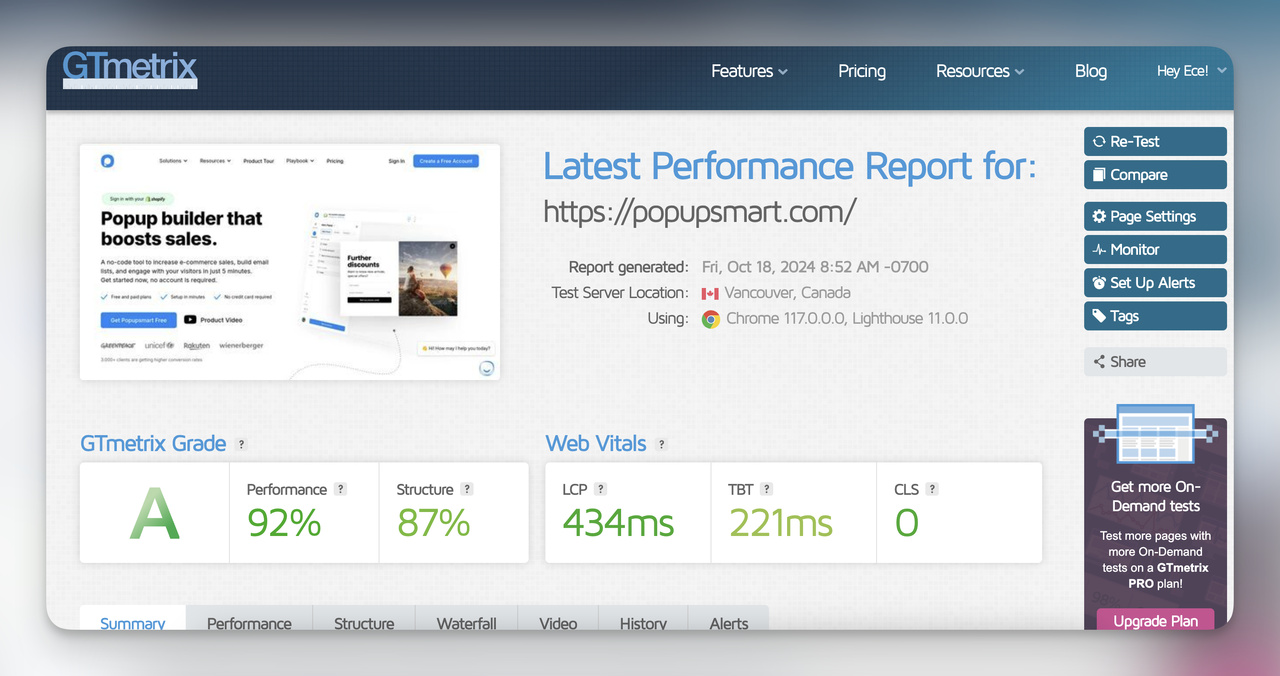
Task: Click the Web Vitals help question mark
Action: coord(661,444)
